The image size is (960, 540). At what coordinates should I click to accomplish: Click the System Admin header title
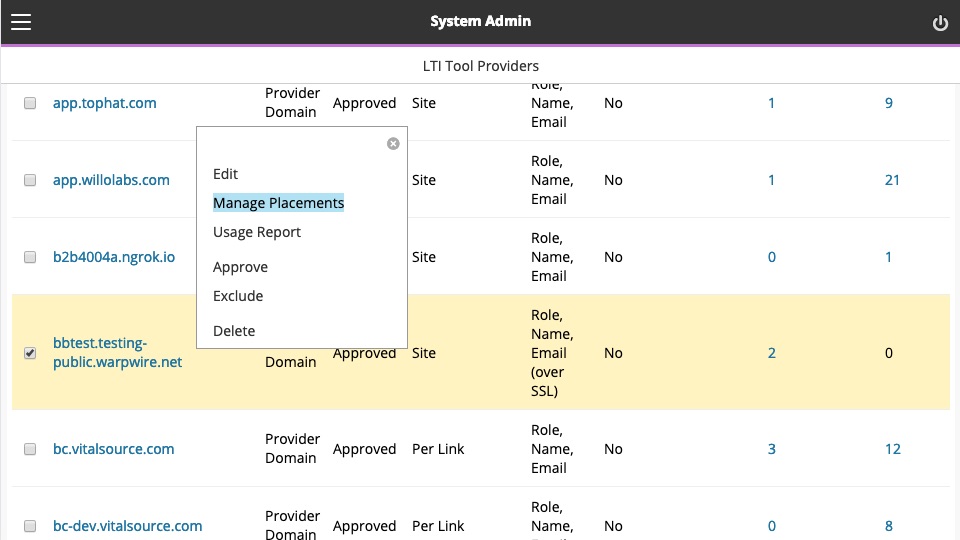point(481,21)
